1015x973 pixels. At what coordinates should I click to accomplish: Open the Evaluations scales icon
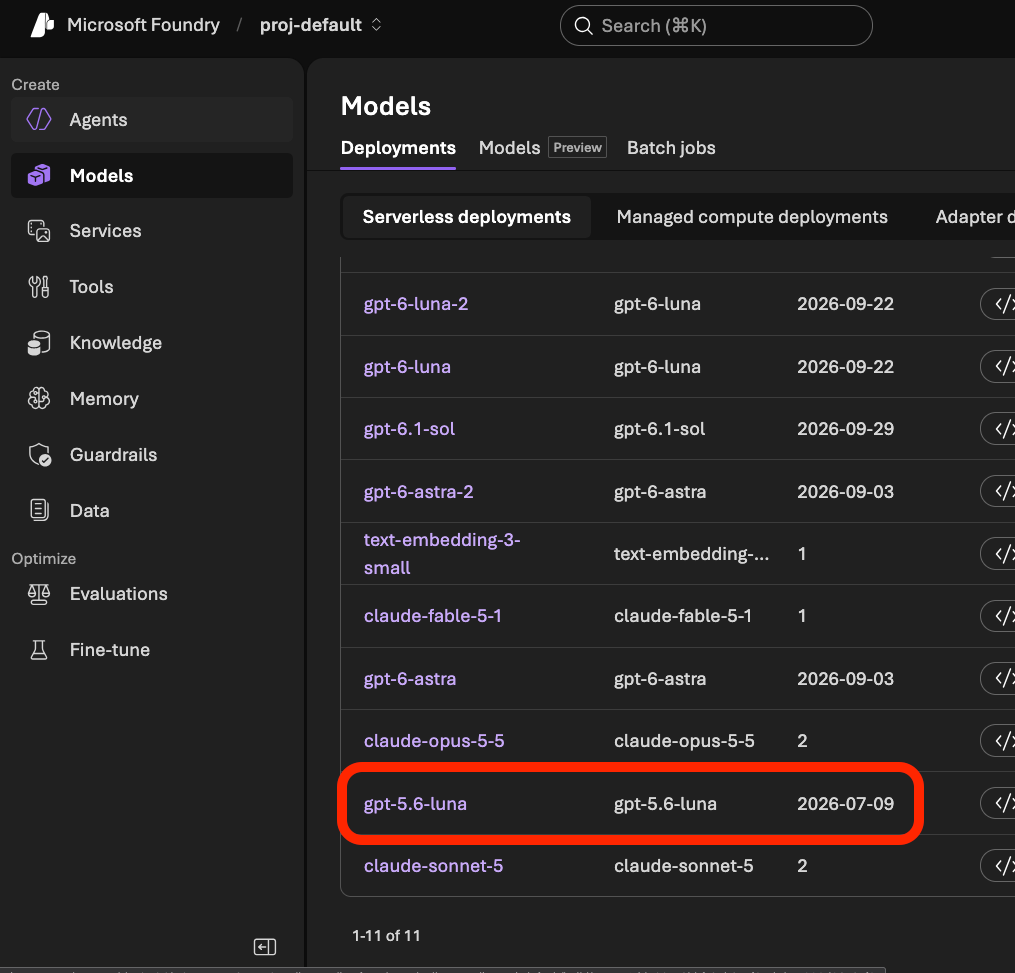(x=39, y=594)
